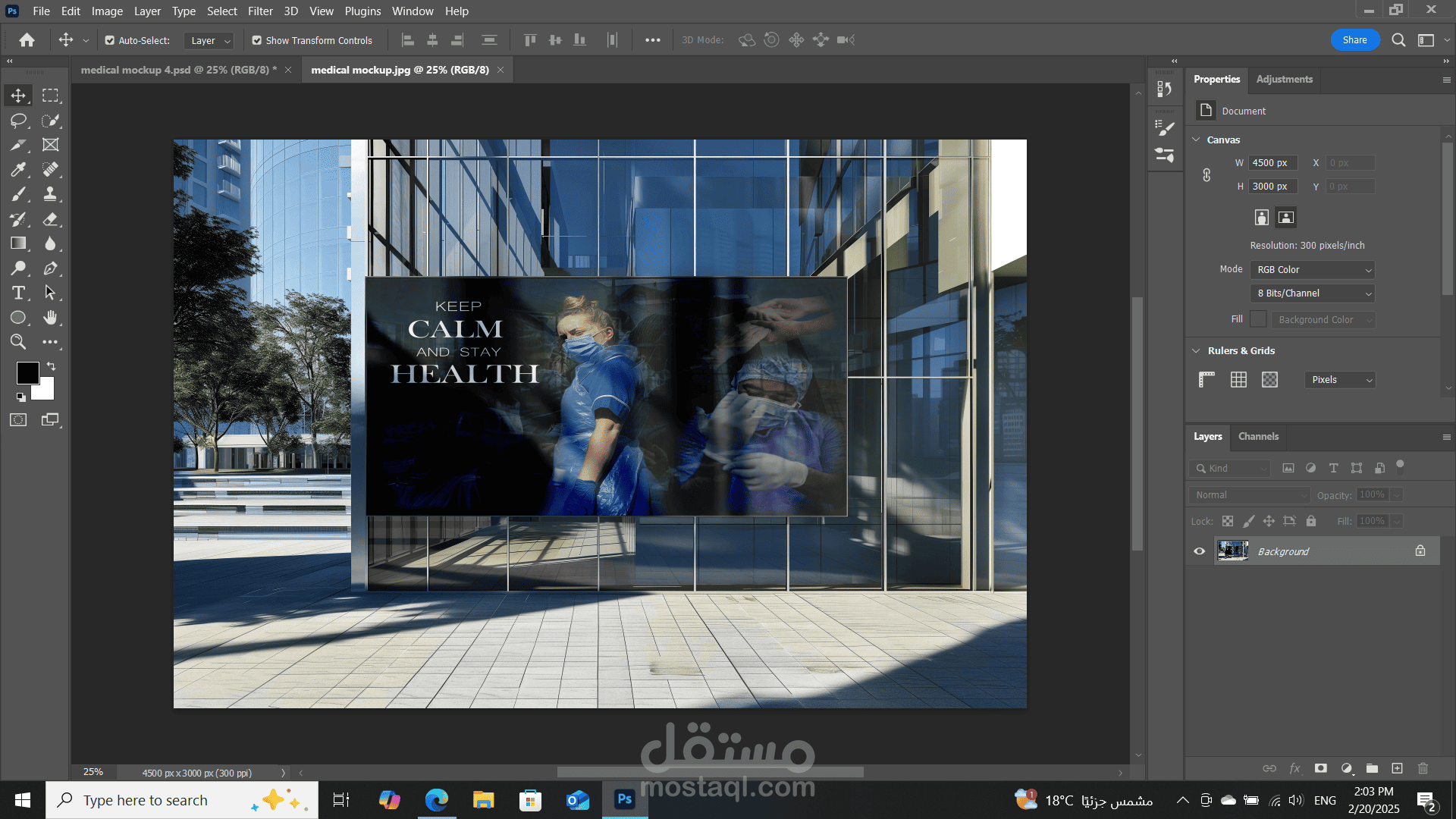Collapse the Rulers & Grids section
Screen dimensions: 1456x819
(x=1197, y=350)
